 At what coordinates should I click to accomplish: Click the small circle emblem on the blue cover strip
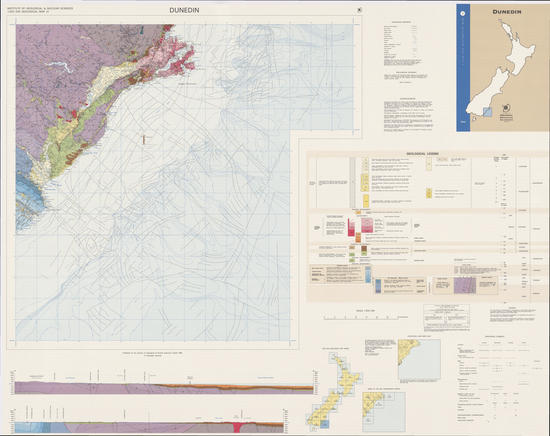pyautogui.click(x=463, y=13)
